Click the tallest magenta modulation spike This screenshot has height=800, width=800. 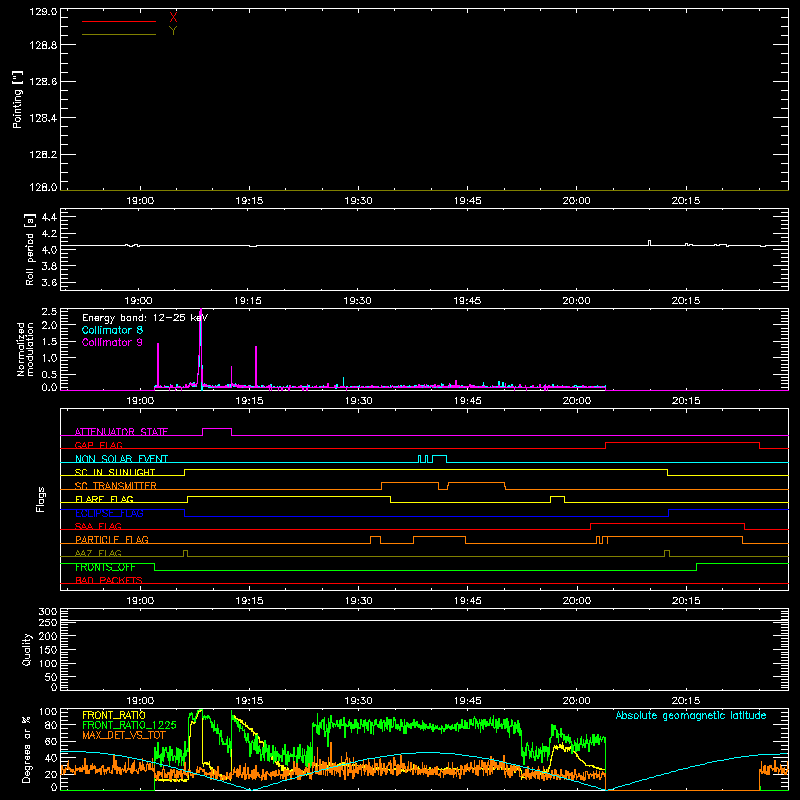click(x=201, y=347)
